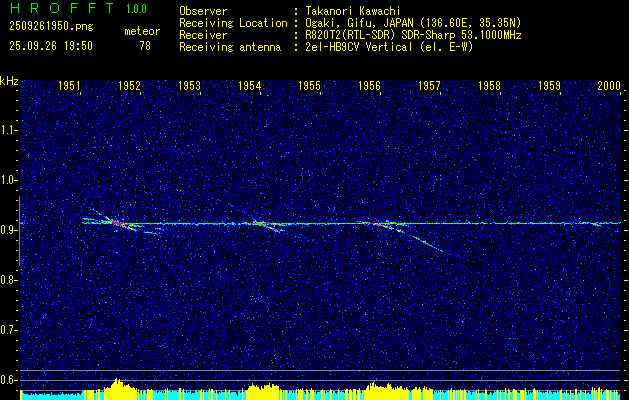Click the 1951 time axis label
The height and width of the screenshot is (400, 629).
(69, 85)
